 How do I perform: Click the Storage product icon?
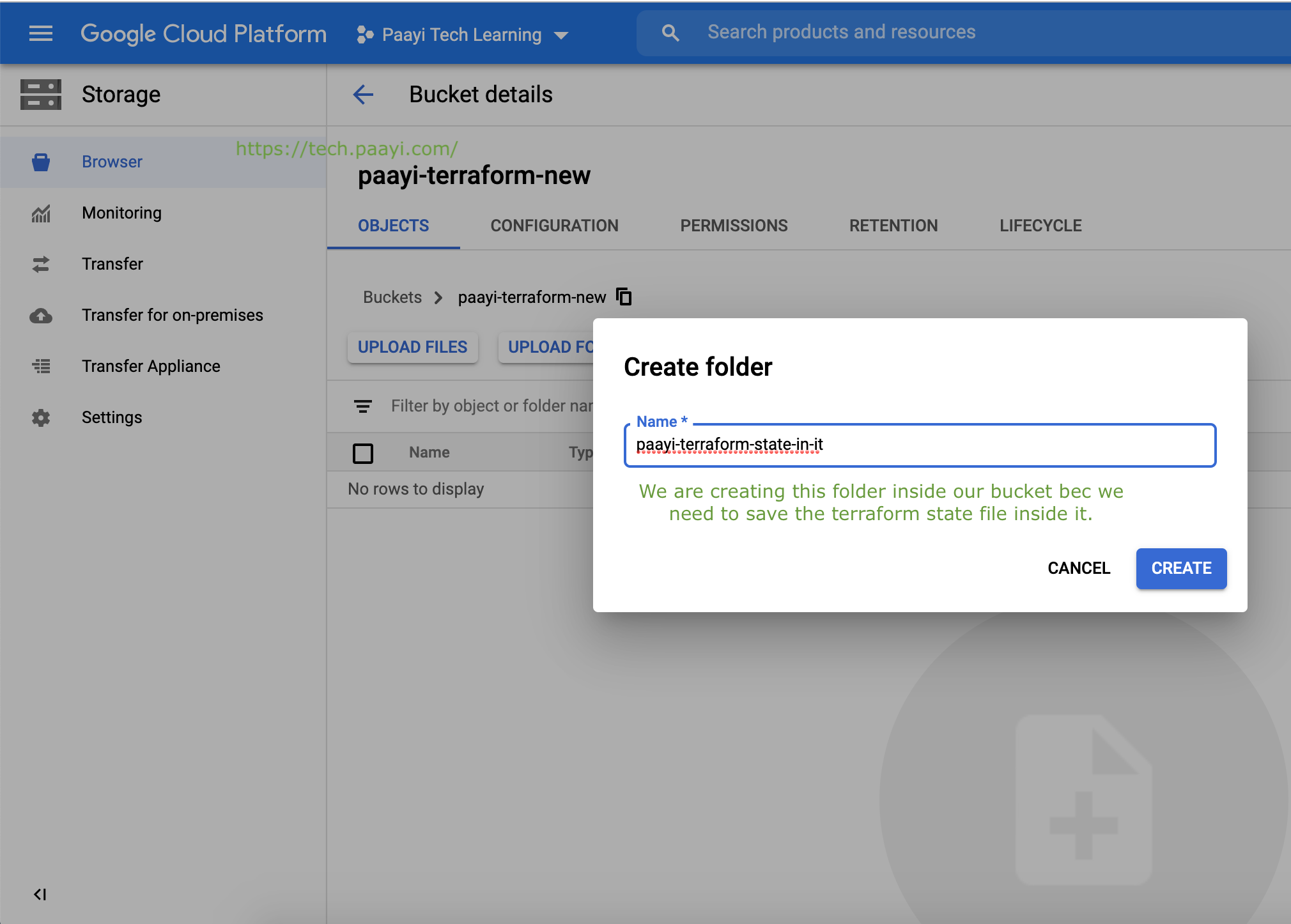(41, 95)
